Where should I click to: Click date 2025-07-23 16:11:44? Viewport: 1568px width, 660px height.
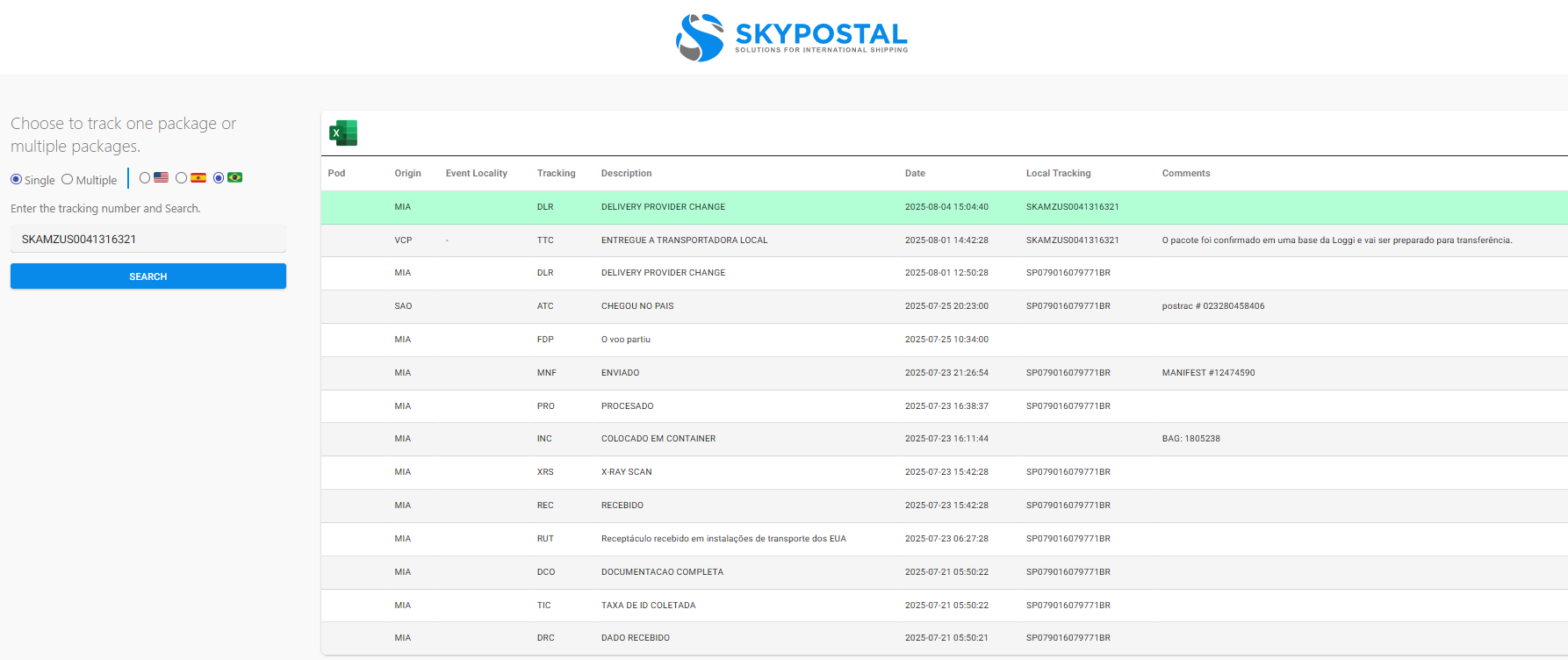(x=946, y=439)
